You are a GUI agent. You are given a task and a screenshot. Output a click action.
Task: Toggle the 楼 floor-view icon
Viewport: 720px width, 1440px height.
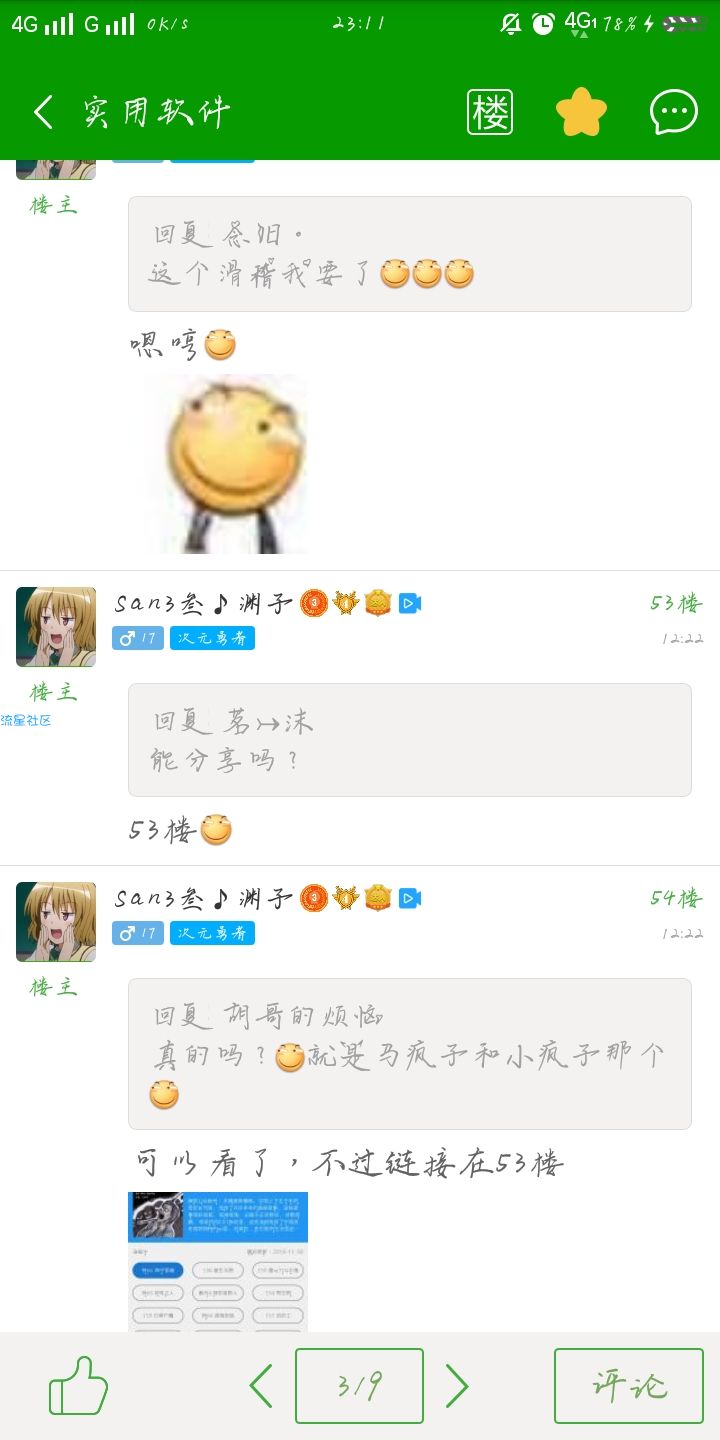point(490,112)
